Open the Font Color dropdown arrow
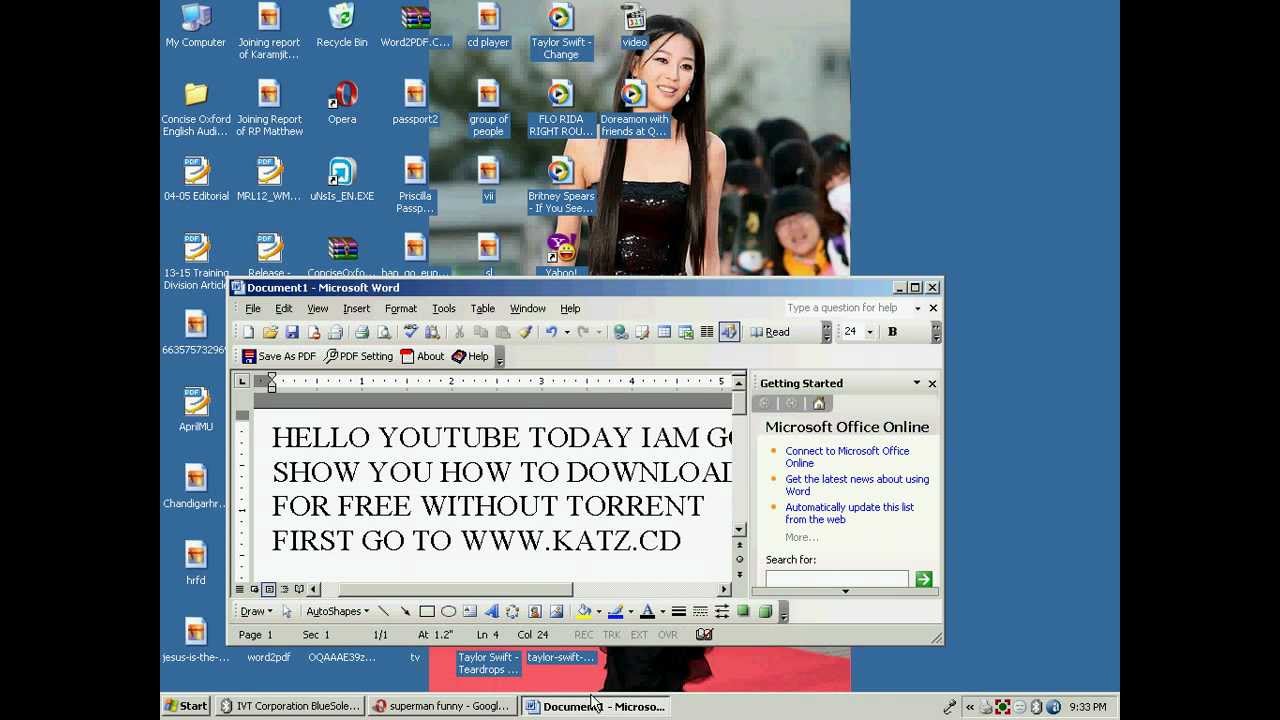The image size is (1280, 720). (662, 611)
